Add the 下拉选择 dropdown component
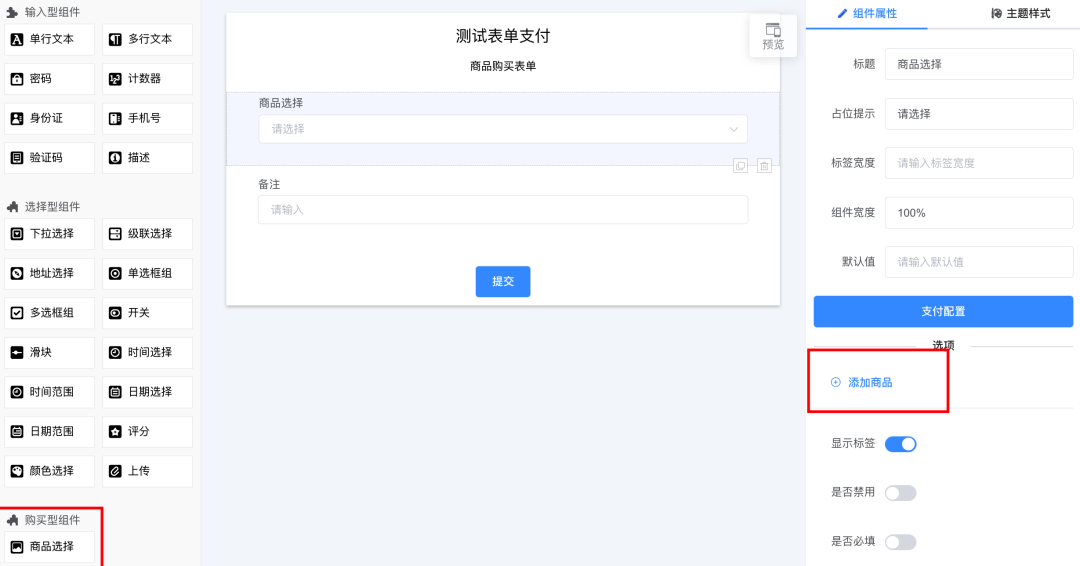Viewport: 1080px width, 566px height. (x=50, y=234)
